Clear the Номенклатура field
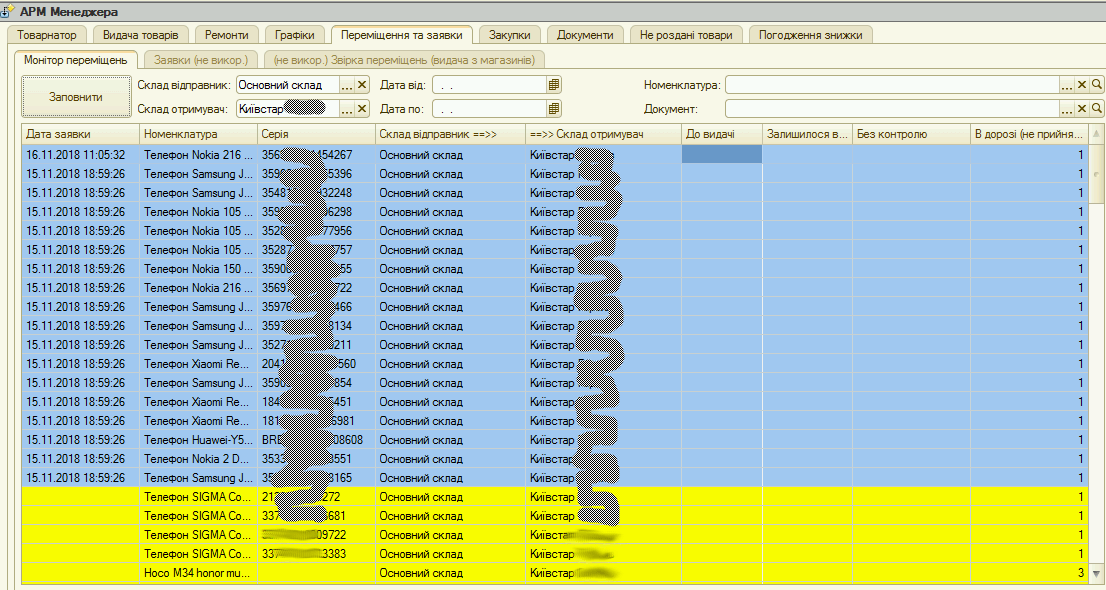Screen dimensions: 1106x590 pos(1081,85)
